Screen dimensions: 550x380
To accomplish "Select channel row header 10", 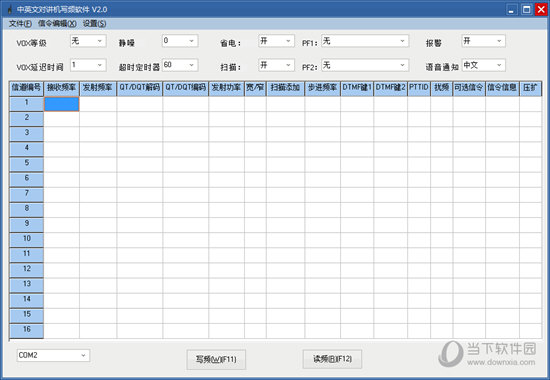I will point(26,240).
